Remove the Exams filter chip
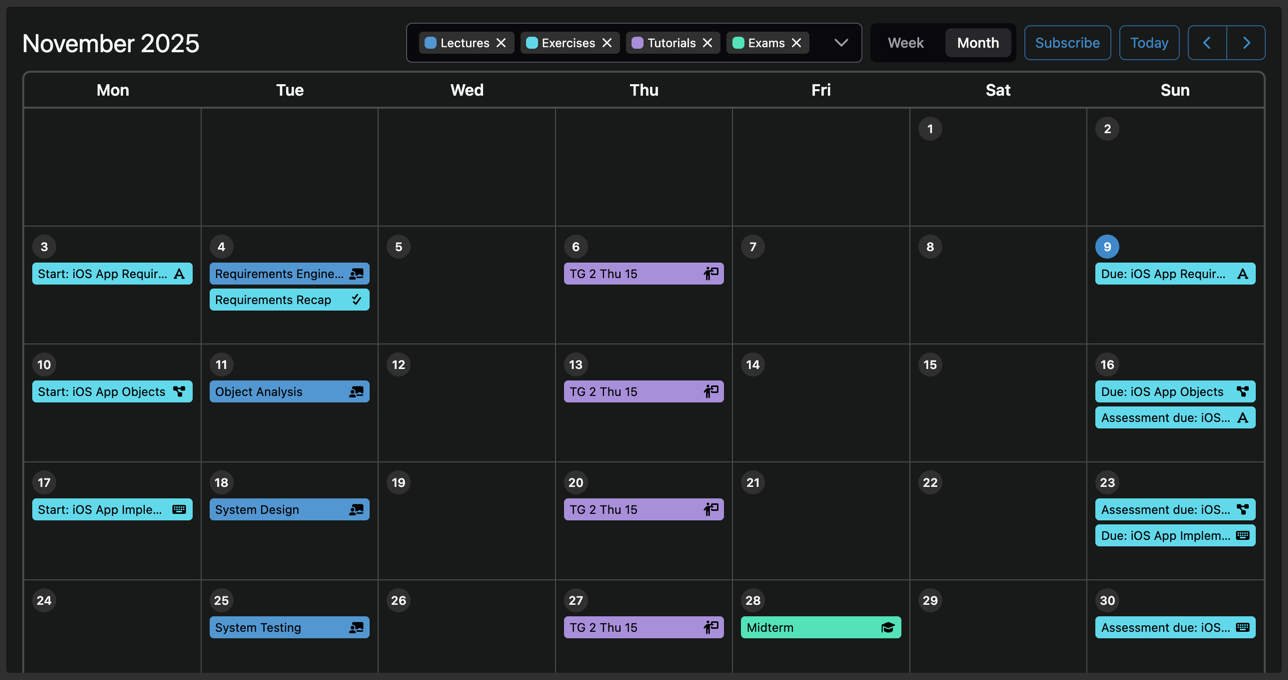This screenshot has width=1288, height=680. (x=796, y=43)
